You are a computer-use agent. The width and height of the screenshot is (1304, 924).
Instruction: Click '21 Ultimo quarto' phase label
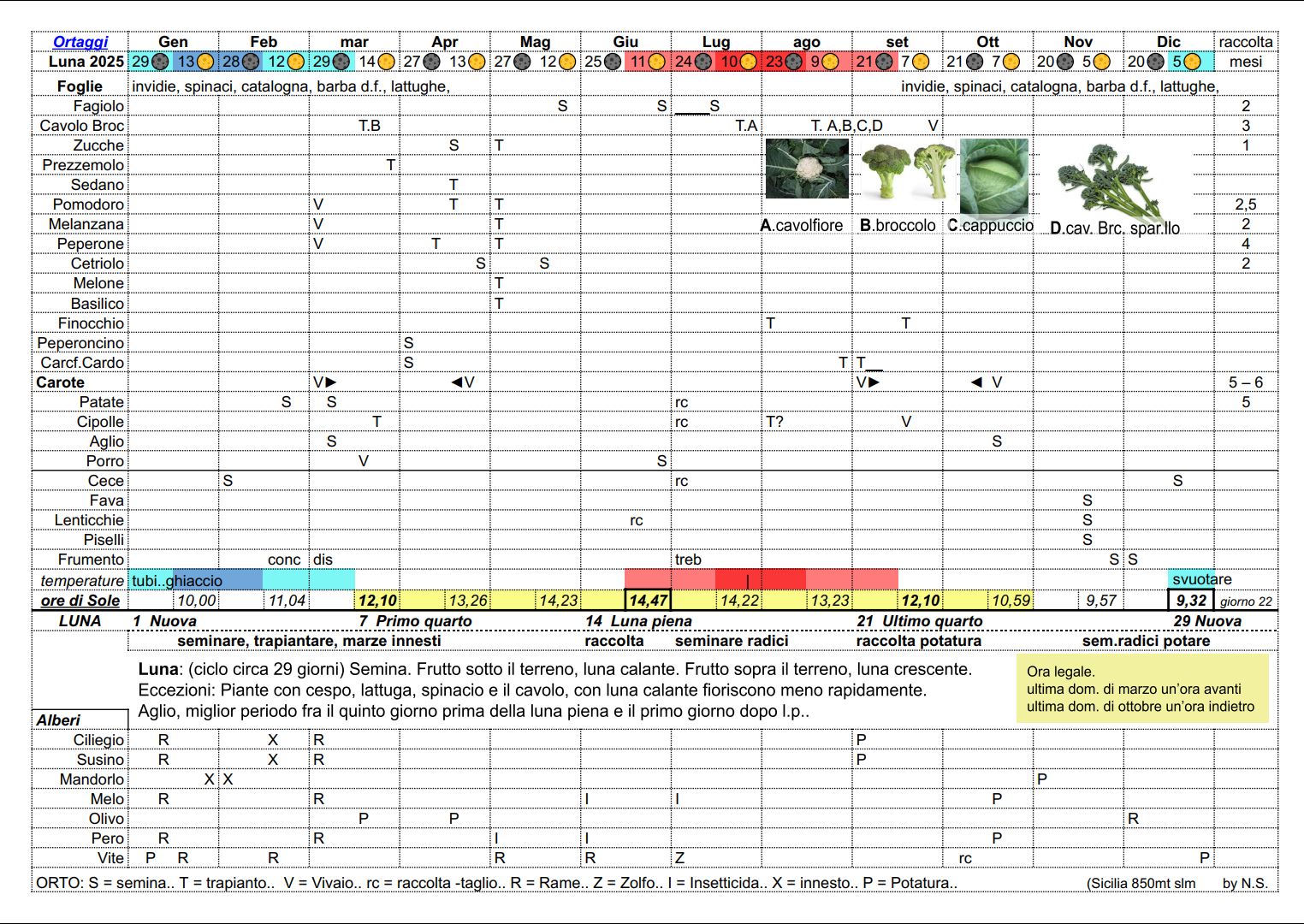pos(920,621)
